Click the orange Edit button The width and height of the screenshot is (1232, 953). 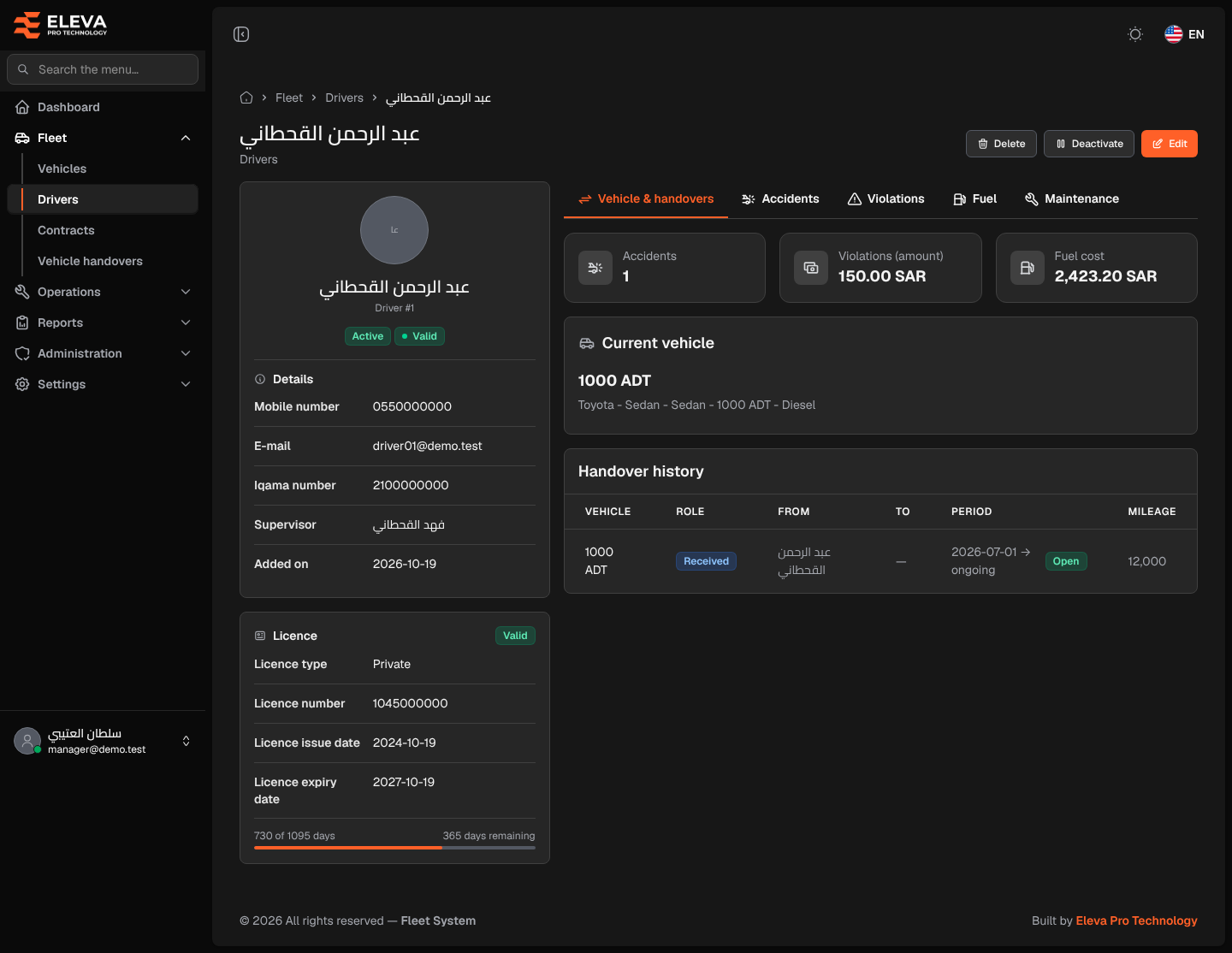[x=1170, y=144]
